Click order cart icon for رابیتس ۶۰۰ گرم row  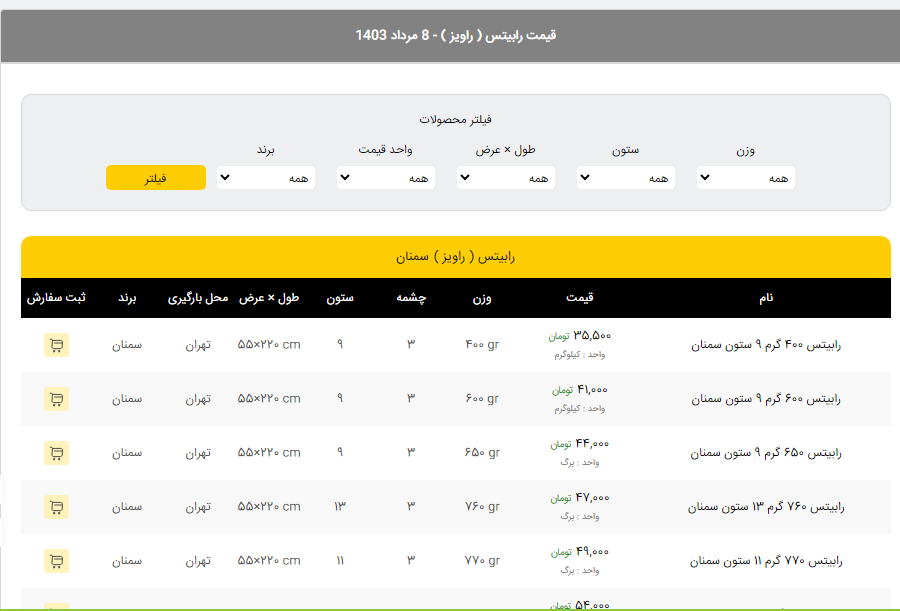coord(56,399)
